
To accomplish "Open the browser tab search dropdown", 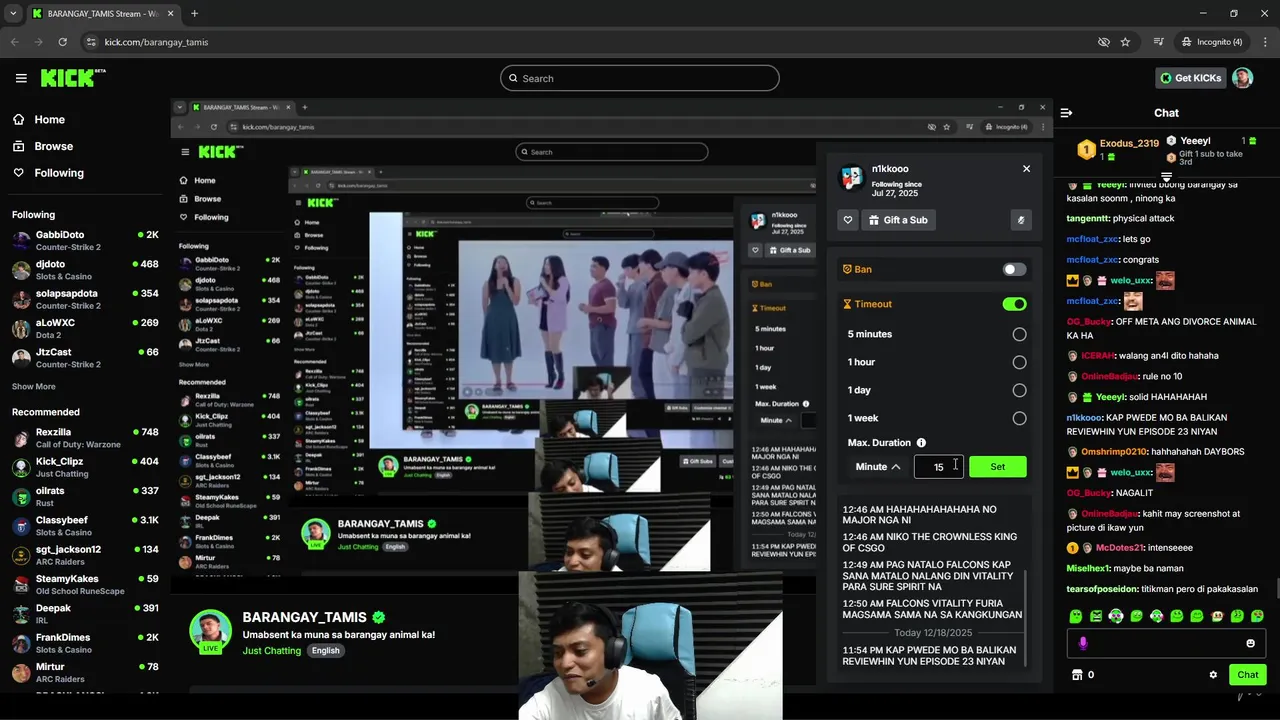I will 13,14.
